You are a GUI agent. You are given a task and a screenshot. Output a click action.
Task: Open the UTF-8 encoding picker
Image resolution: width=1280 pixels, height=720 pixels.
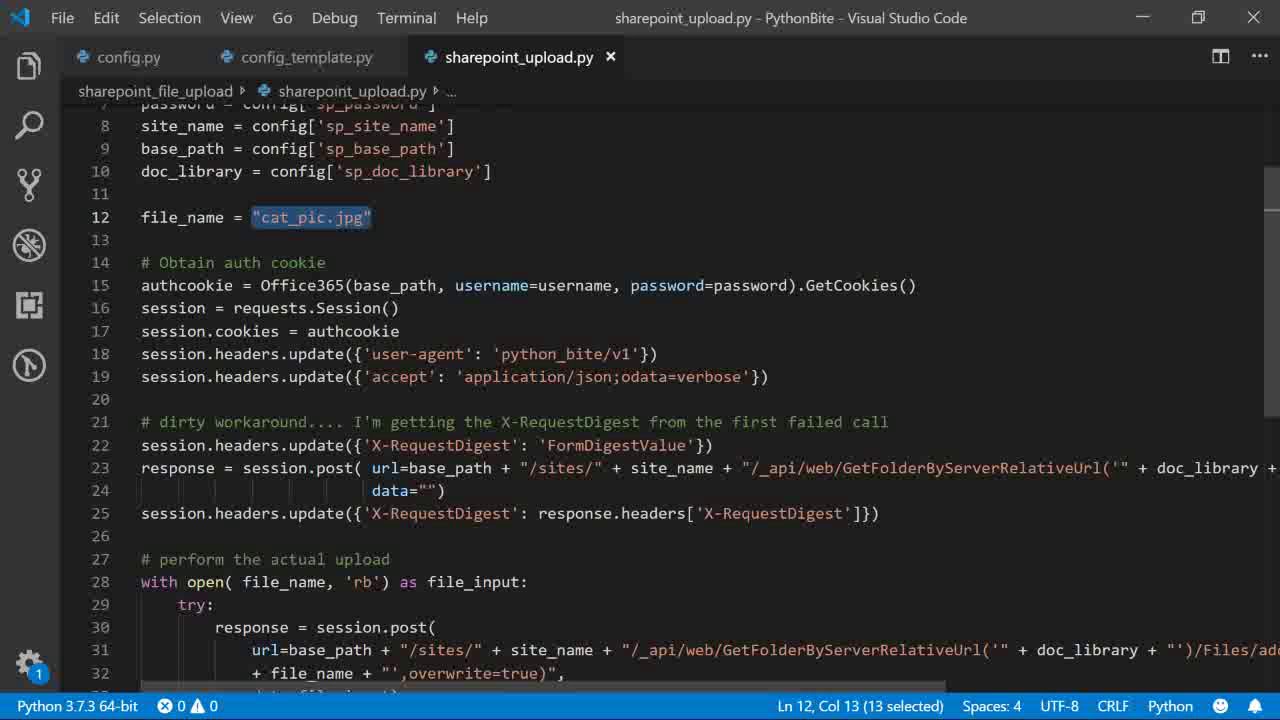click(1059, 706)
